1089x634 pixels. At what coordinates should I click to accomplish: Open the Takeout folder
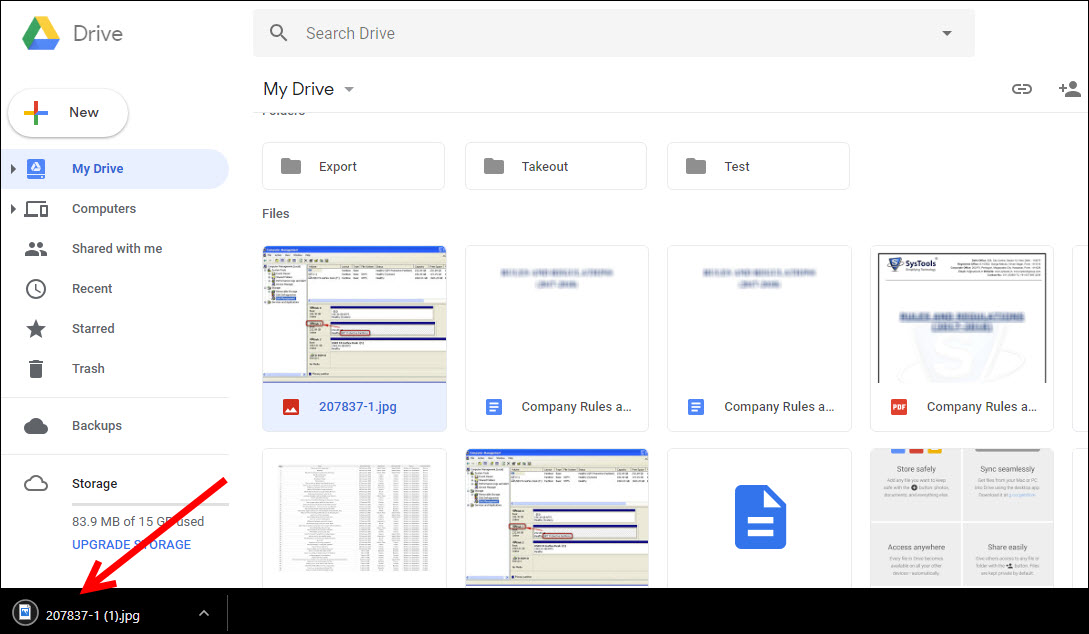pyautogui.click(x=556, y=166)
